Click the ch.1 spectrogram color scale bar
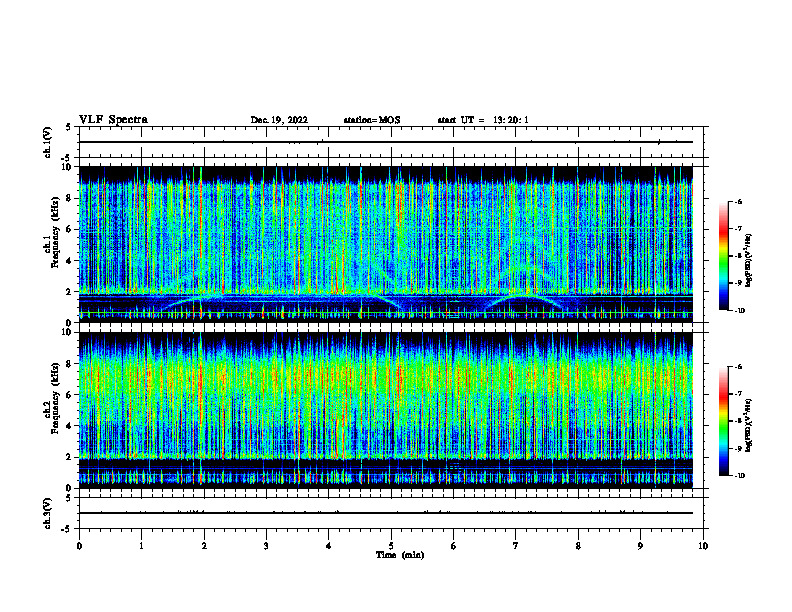 [x=723, y=256]
